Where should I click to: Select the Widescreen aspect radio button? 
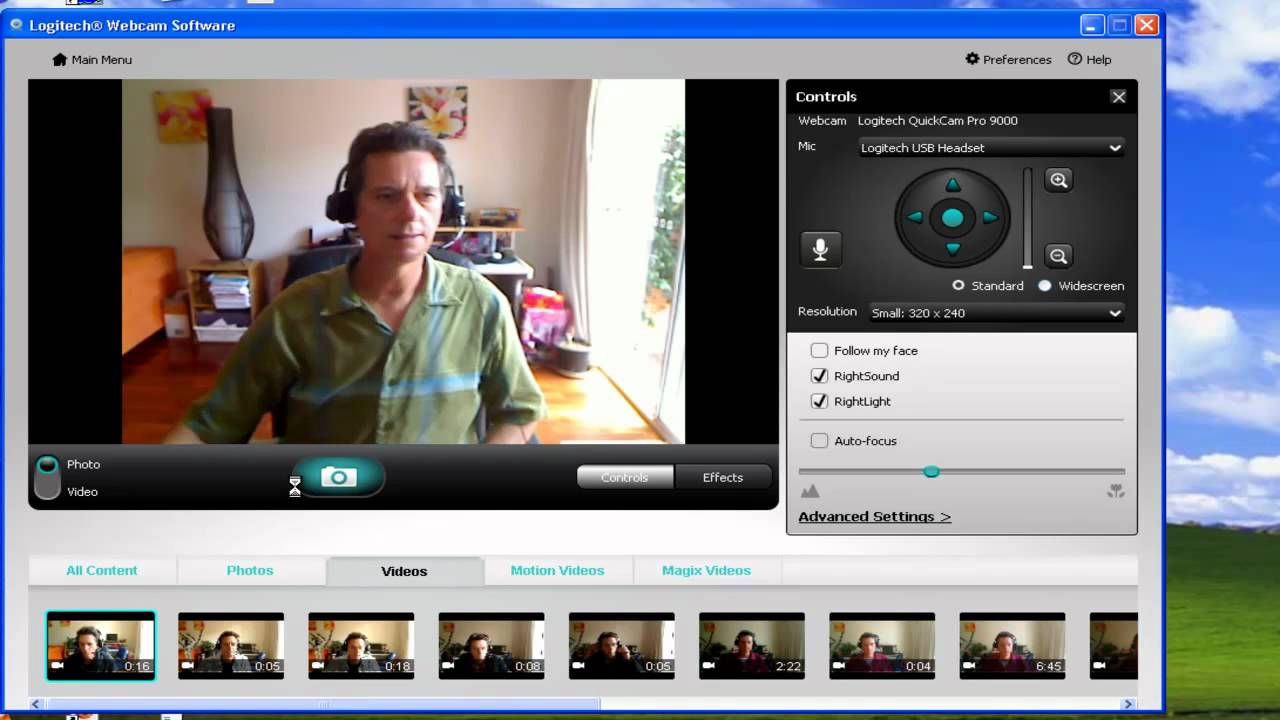click(1045, 285)
